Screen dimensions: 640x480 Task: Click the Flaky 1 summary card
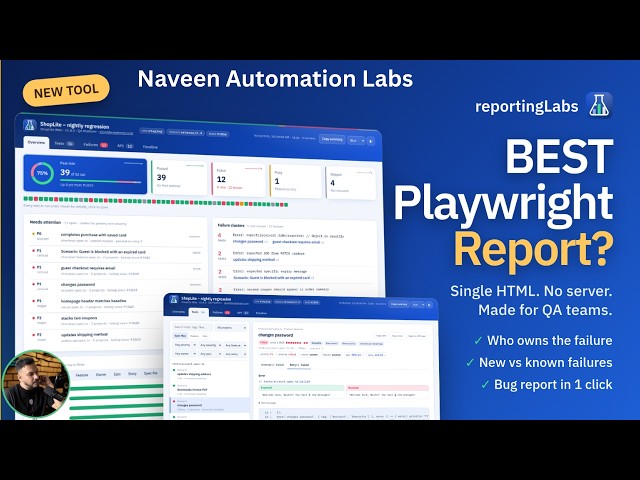click(x=296, y=181)
